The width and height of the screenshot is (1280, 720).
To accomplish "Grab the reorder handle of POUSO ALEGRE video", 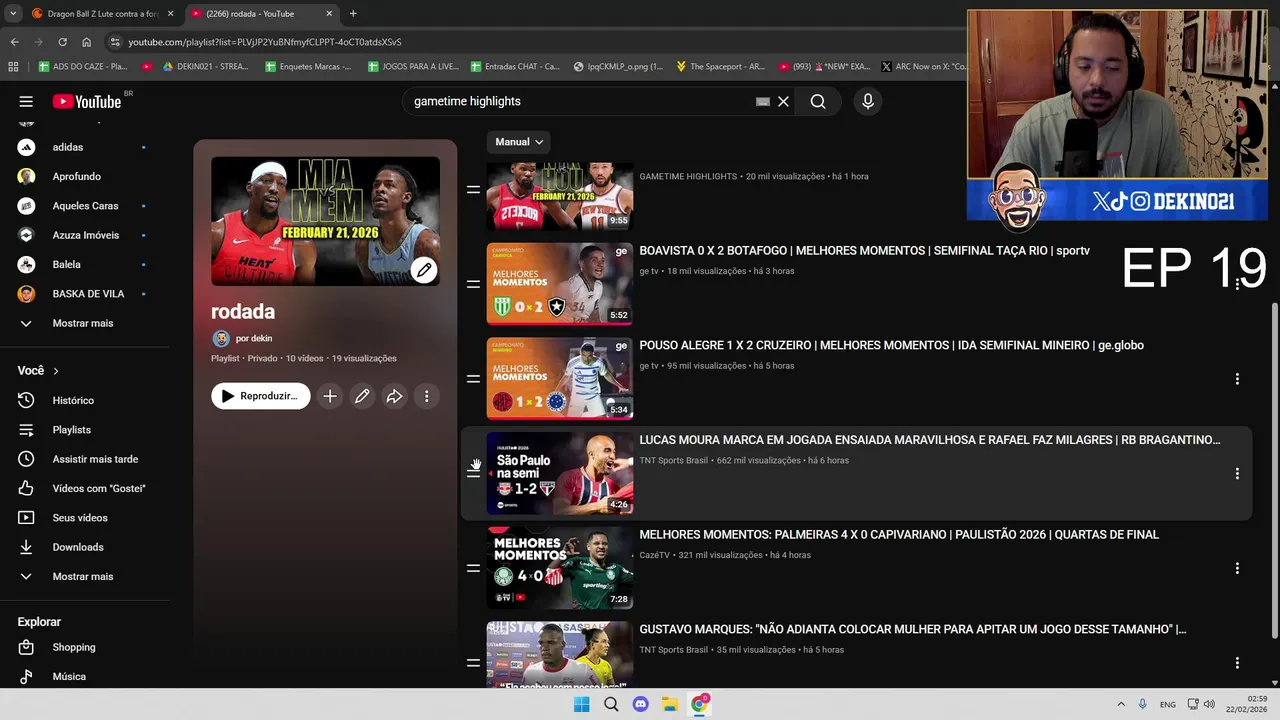I will click(x=473, y=379).
